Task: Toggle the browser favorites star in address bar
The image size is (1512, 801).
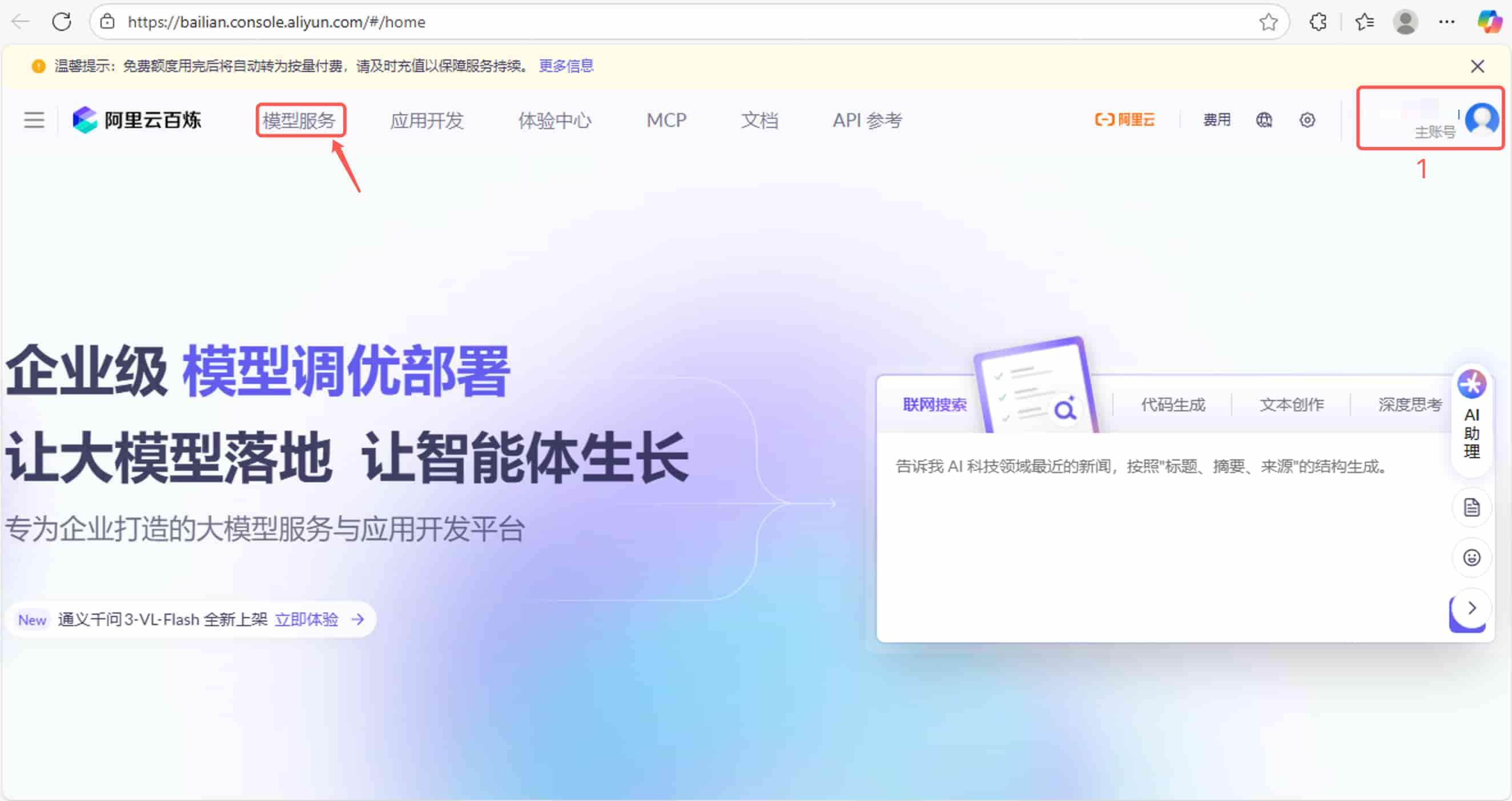Action: (x=1268, y=22)
